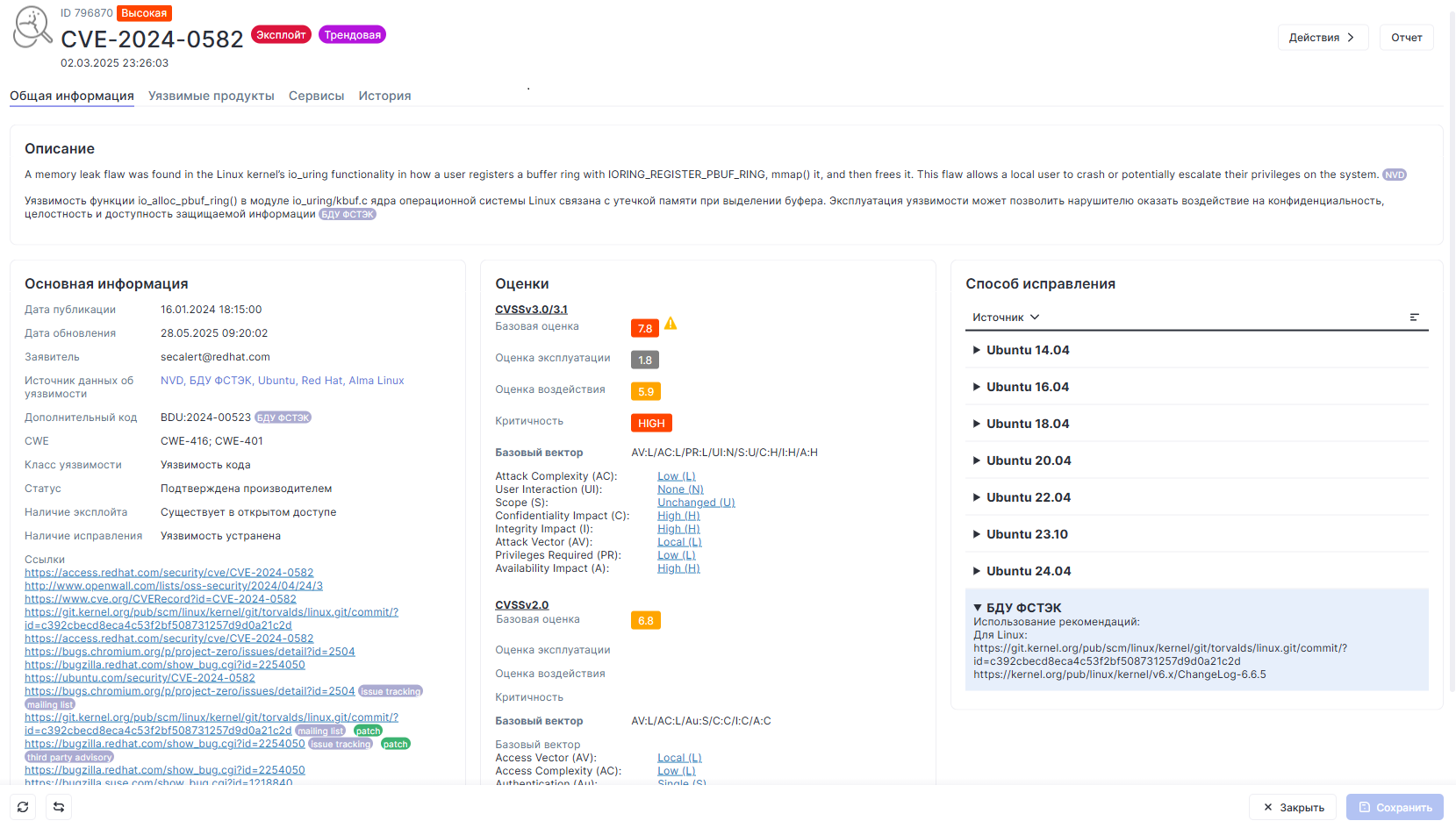Open the cve.org CVERecord link

(161, 599)
